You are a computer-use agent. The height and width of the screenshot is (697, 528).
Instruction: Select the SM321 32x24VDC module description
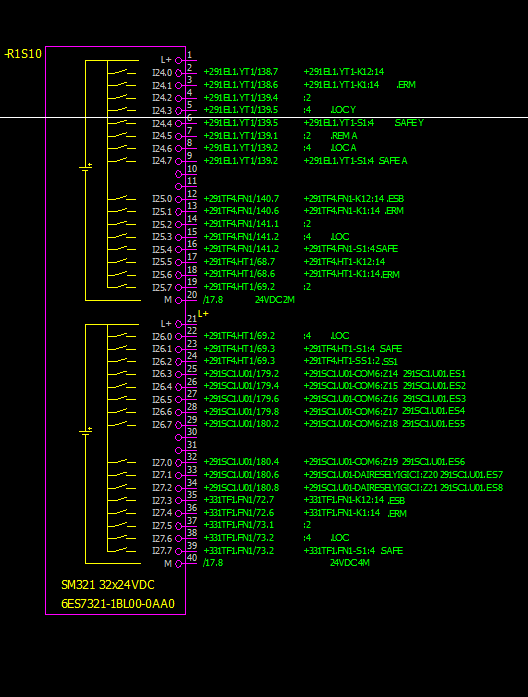pos(108,585)
